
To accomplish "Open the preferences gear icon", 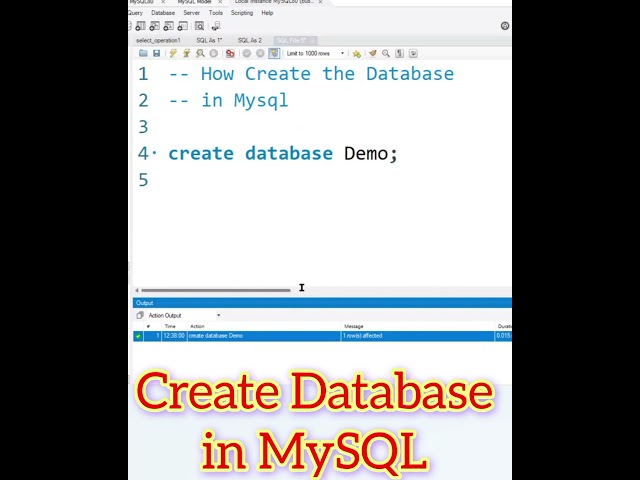I will click(505, 26).
